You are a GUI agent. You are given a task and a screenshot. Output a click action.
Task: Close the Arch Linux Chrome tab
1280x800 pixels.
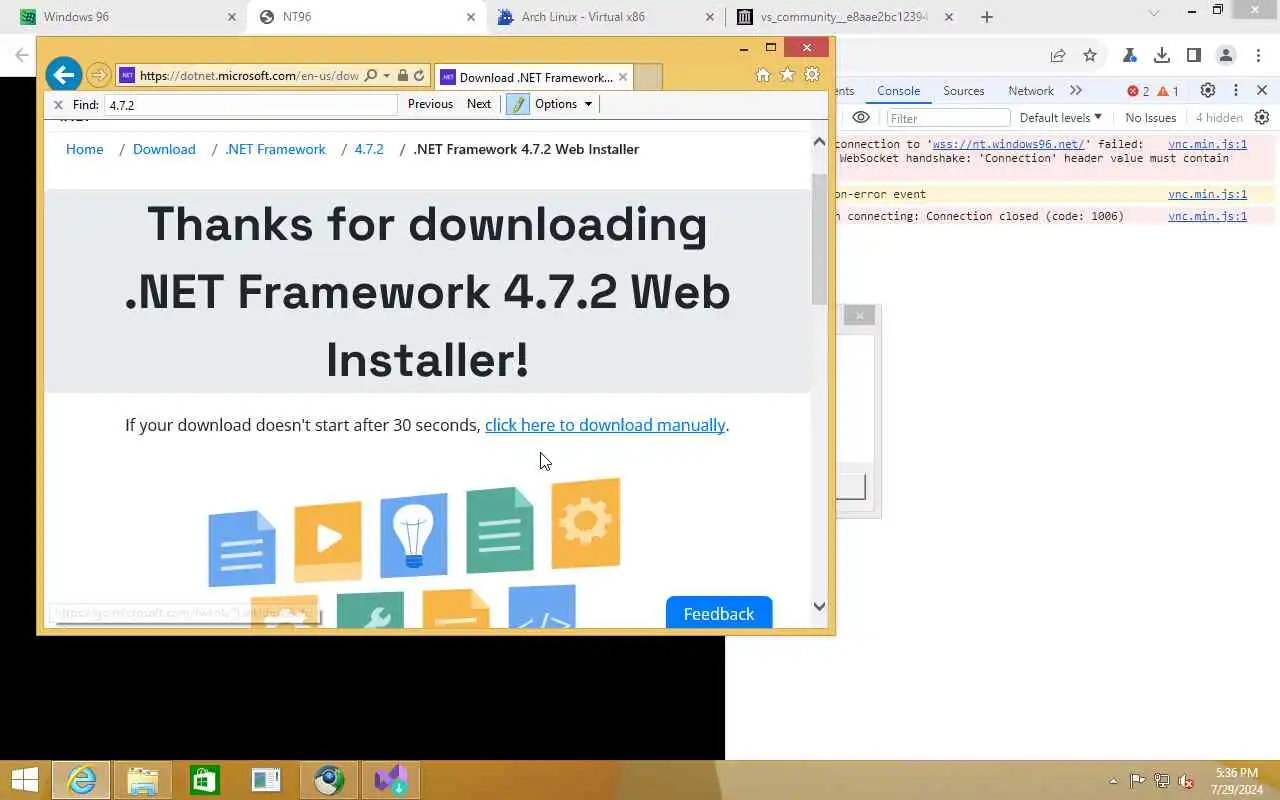click(x=710, y=17)
